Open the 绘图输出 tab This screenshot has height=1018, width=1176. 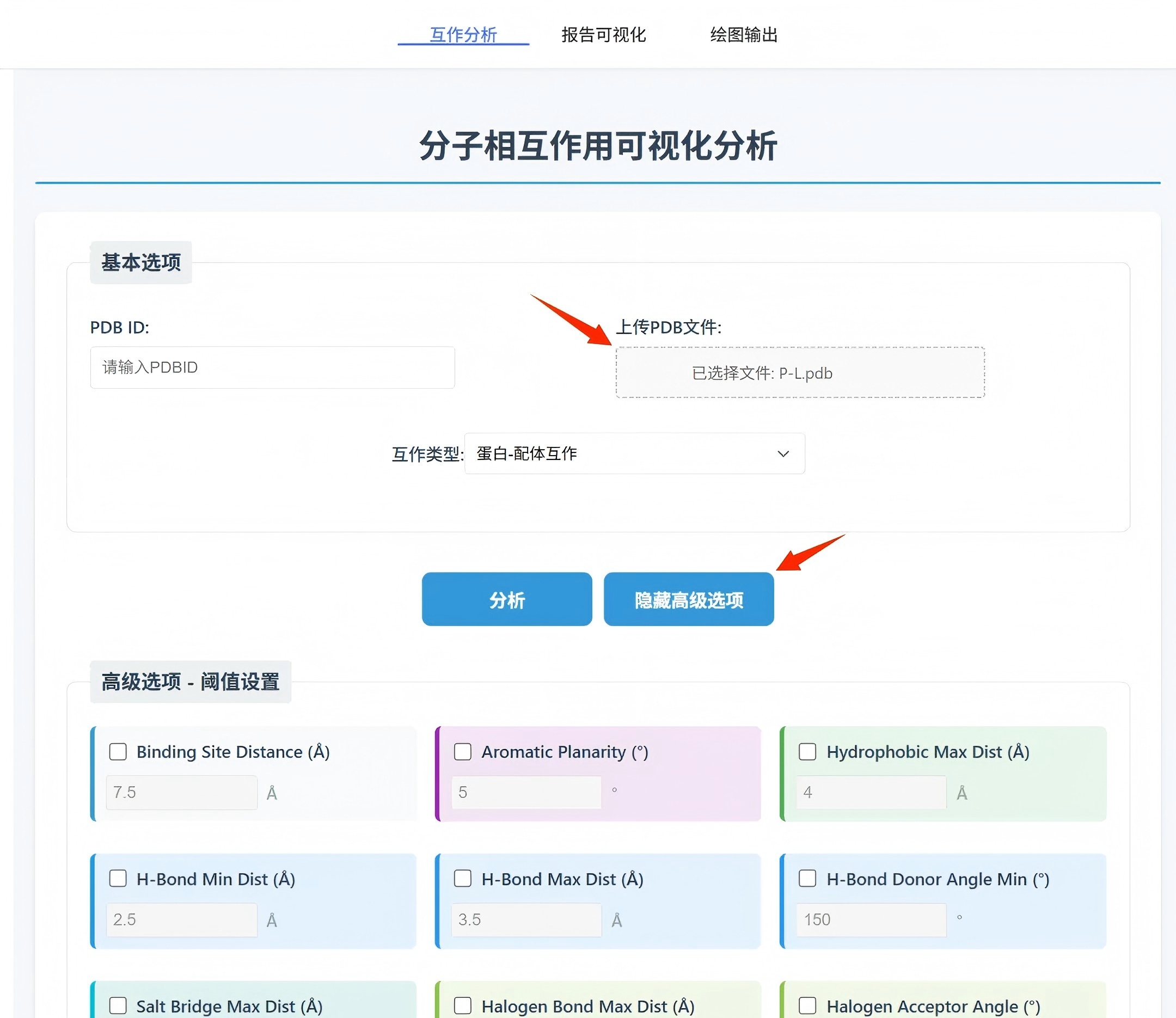click(x=744, y=35)
